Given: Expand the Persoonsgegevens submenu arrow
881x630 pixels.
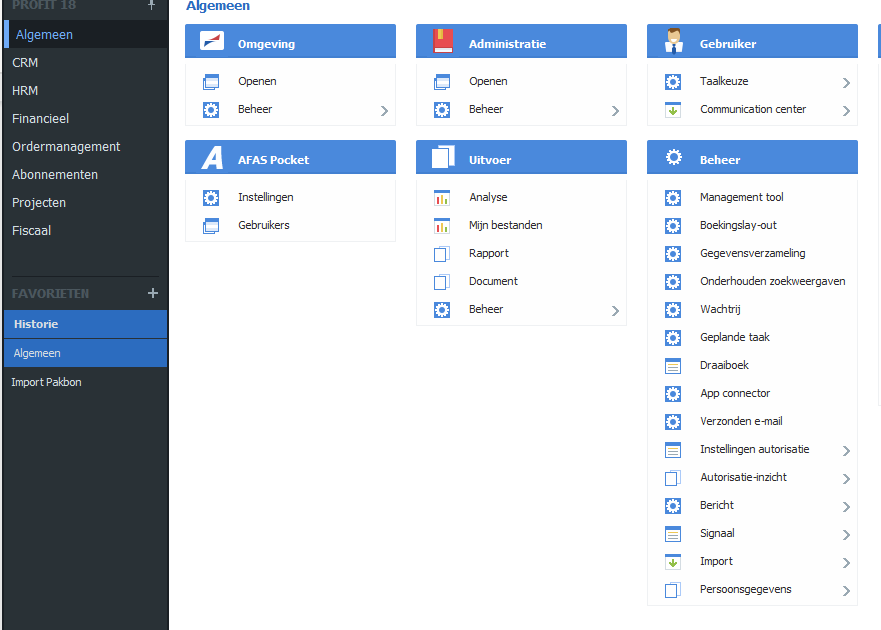Looking at the screenshot, I should pyautogui.click(x=846, y=591).
